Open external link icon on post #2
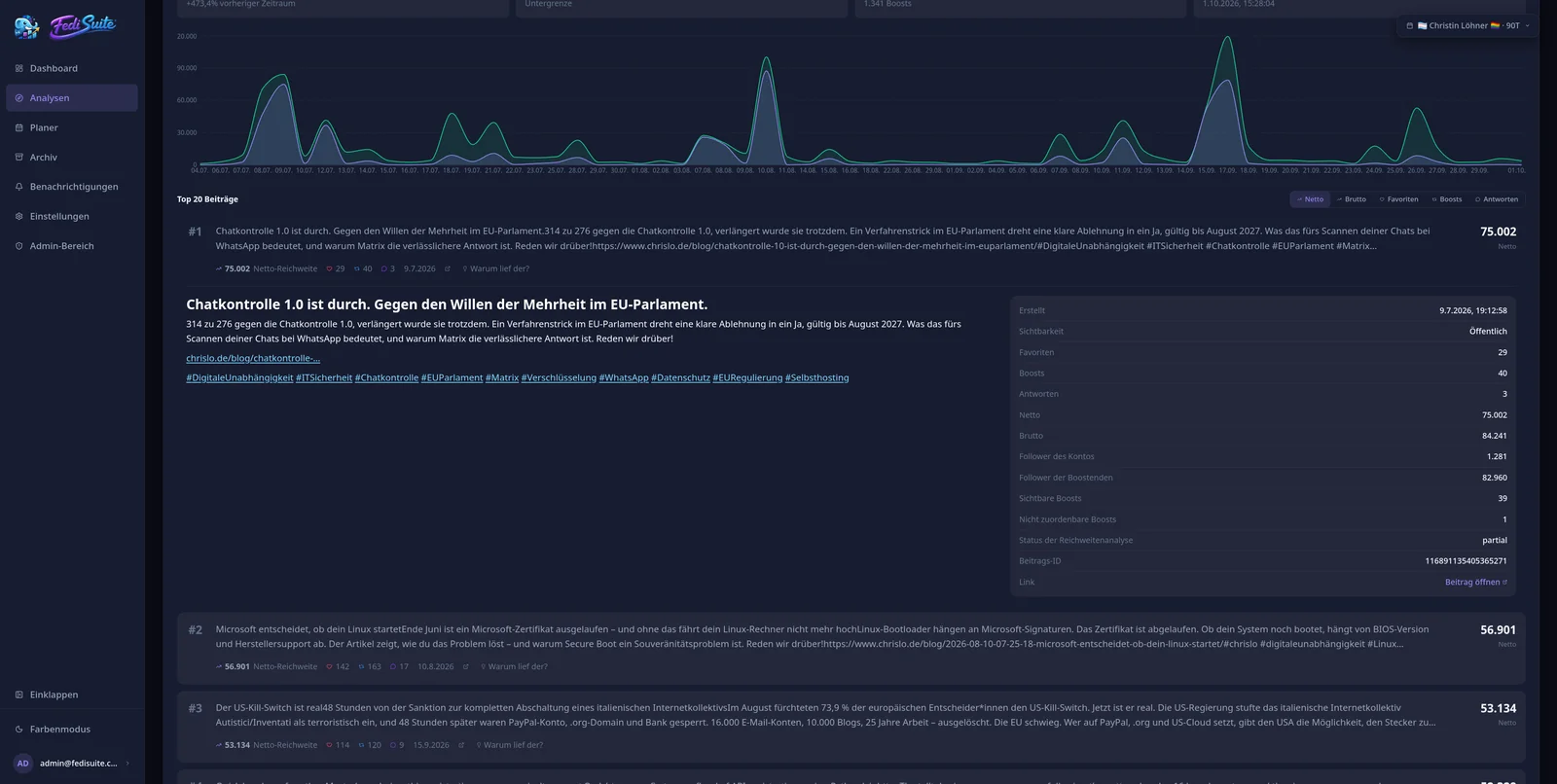The height and width of the screenshot is (784, 1557). click(x=465, y=667)
